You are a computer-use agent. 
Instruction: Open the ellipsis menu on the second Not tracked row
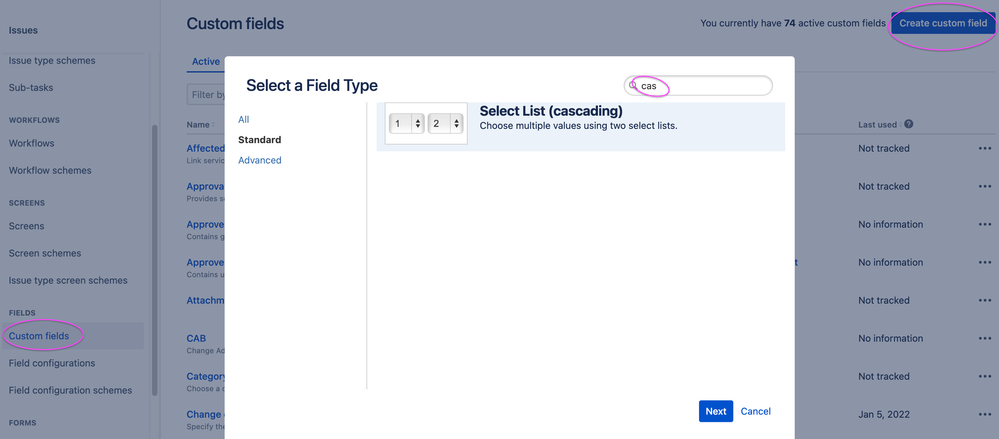[x=985, y=187]
